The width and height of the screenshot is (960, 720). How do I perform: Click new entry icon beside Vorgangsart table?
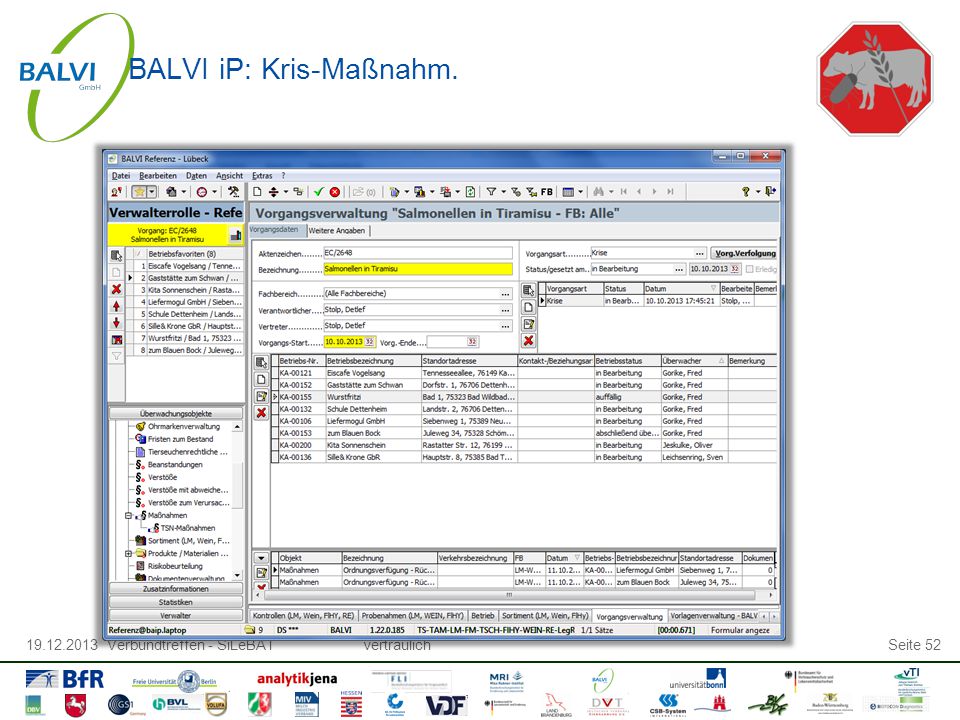[528, 307]
